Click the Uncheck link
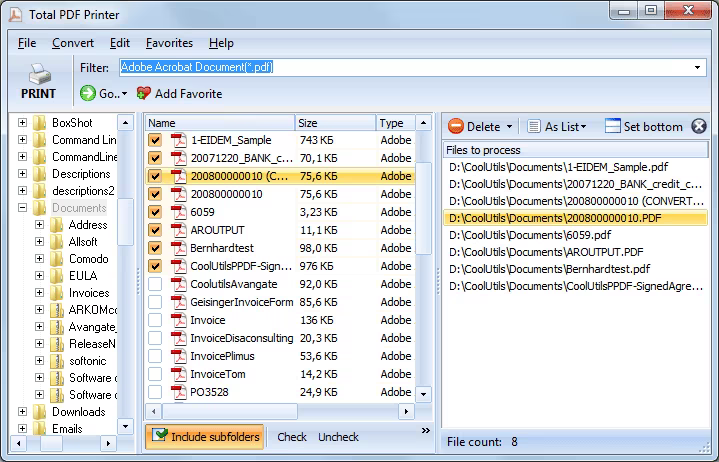Viewport: 719px width, 462px height. pos(338,437)
